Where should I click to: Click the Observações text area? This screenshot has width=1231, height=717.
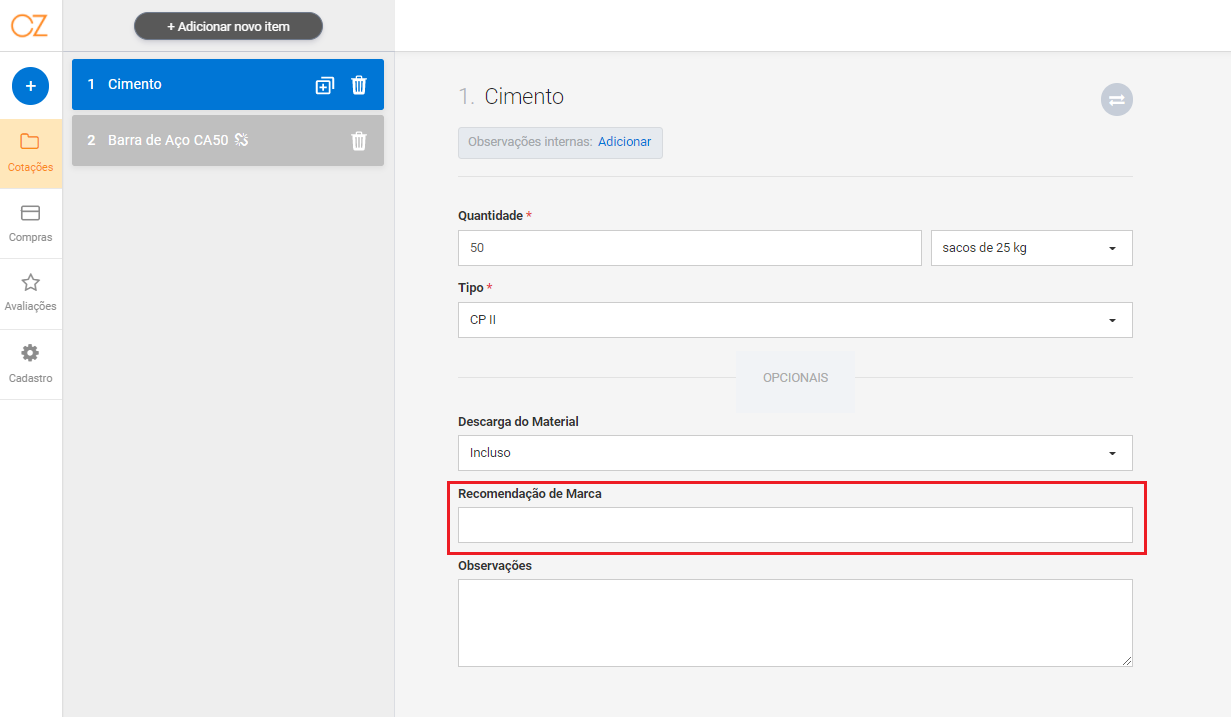coord(795,622)
